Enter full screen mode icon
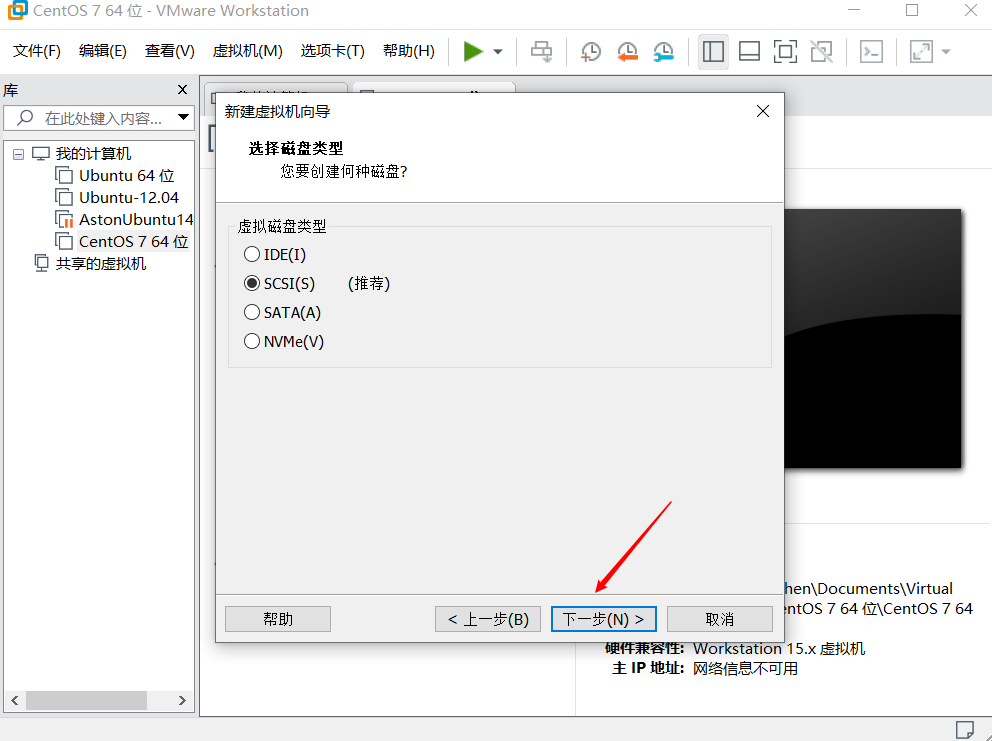Screen dimensions: 992x741 pyautogui.click(x=785, y=52)
